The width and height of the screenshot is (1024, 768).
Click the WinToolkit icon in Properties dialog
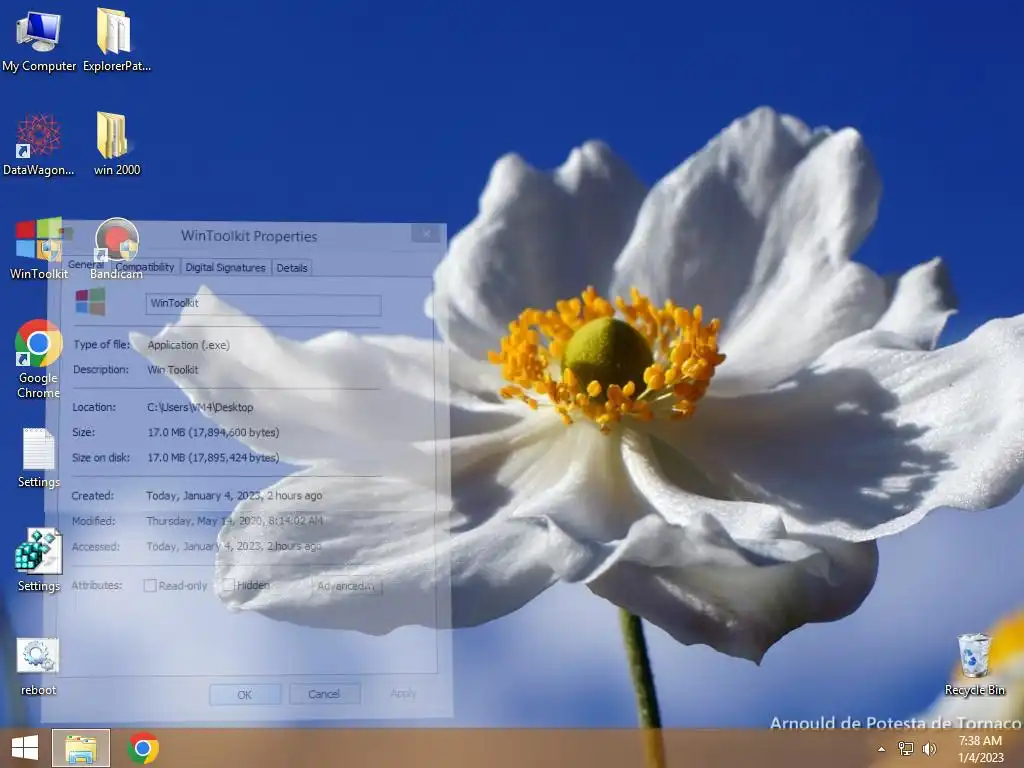coord(90,302)
